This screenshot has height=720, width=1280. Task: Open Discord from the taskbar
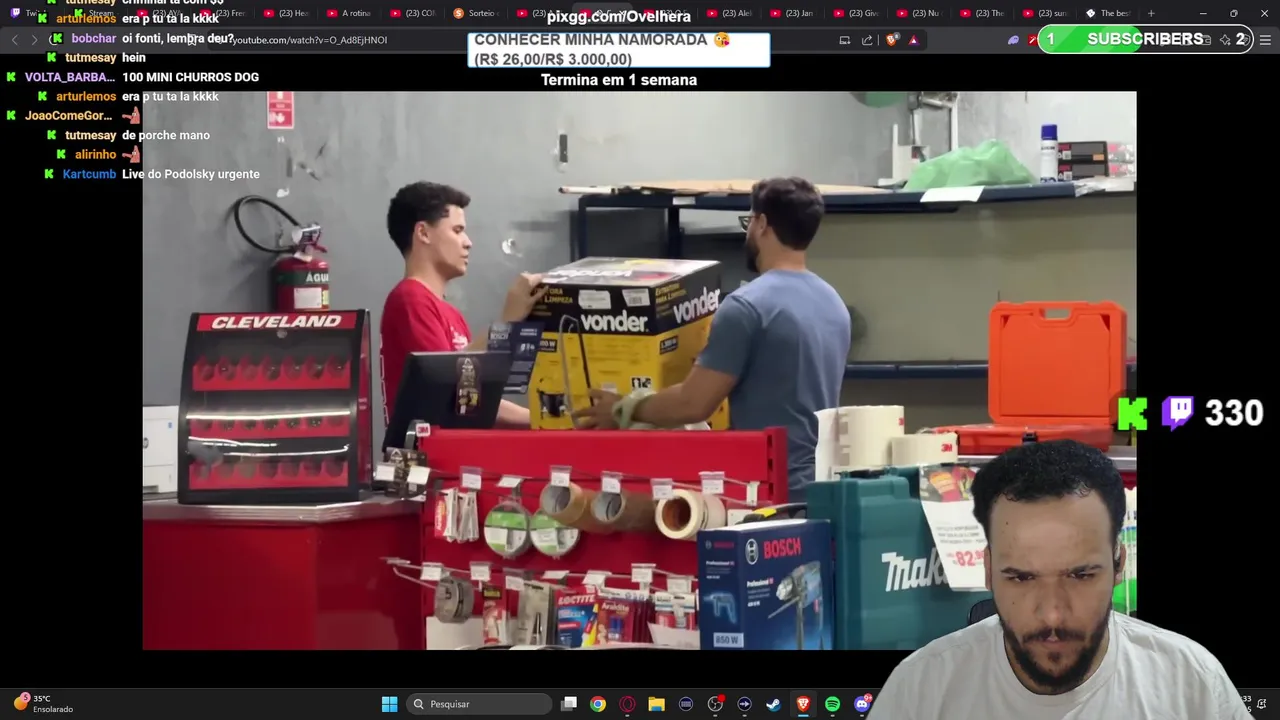(x=862, y=704)
